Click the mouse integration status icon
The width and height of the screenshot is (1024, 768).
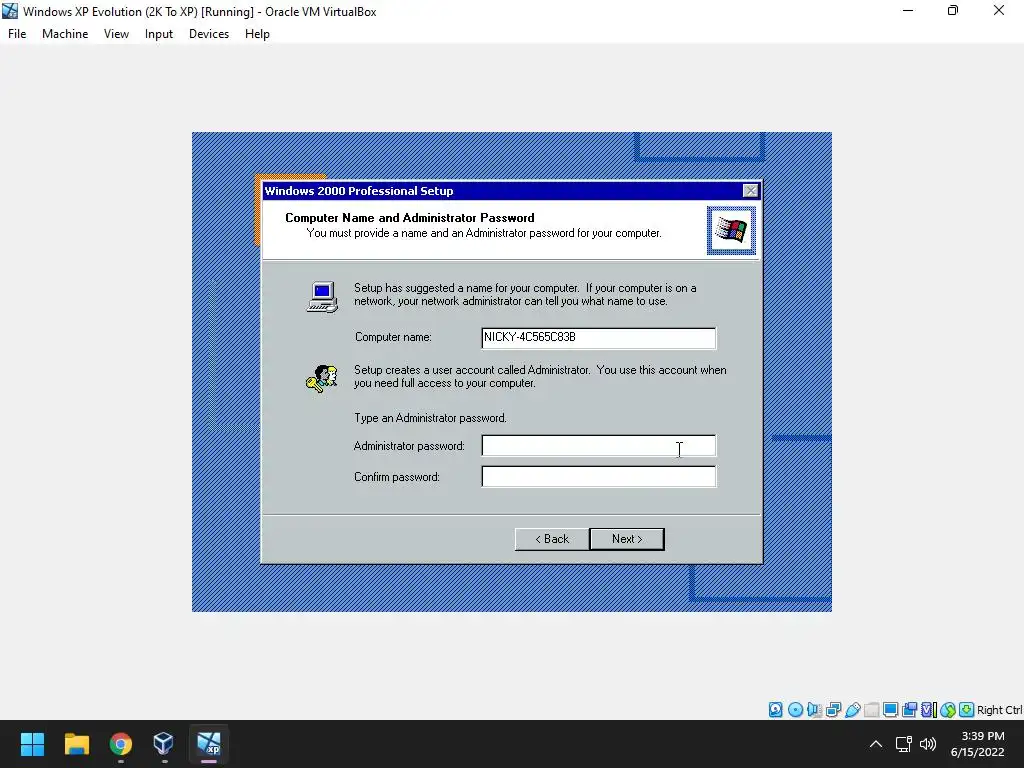pos(948,710)
